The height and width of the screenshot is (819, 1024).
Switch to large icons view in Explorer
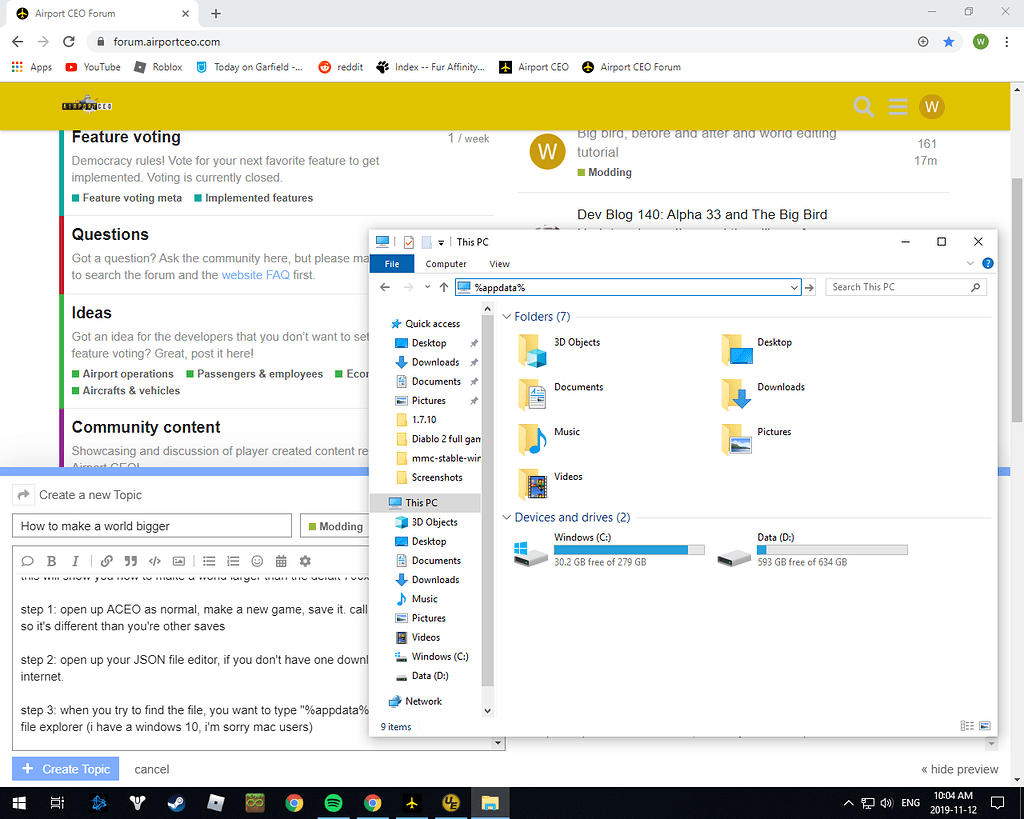[x=984, y=726]
